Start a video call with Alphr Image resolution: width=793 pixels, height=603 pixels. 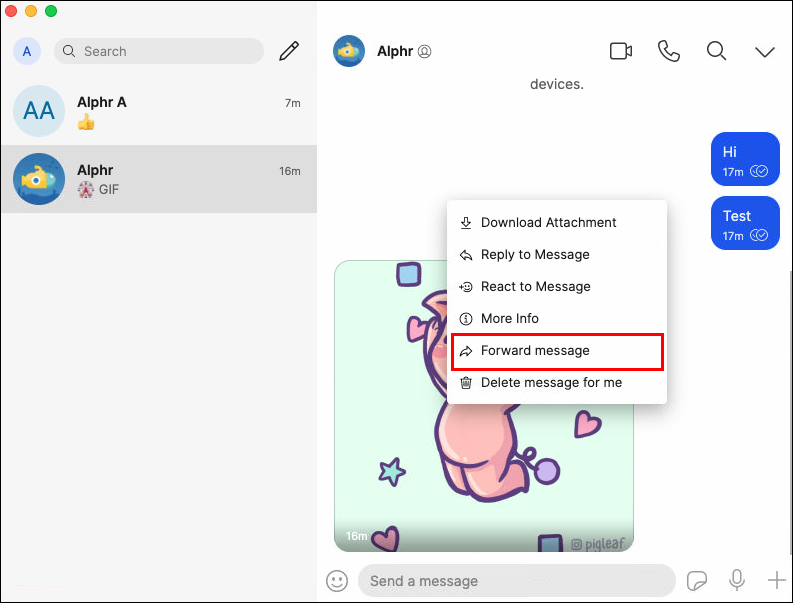click(x=621, y=51)
